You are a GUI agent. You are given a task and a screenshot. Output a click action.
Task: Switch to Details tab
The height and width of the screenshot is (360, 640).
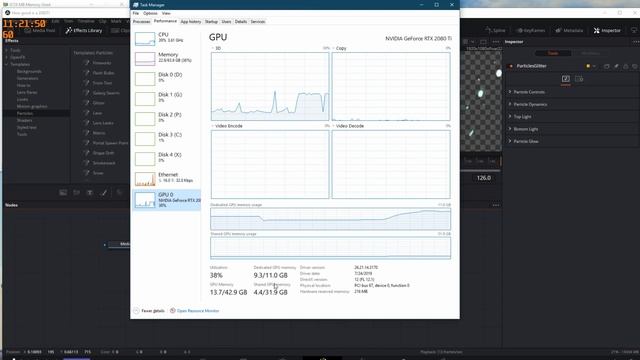point(241,22)
